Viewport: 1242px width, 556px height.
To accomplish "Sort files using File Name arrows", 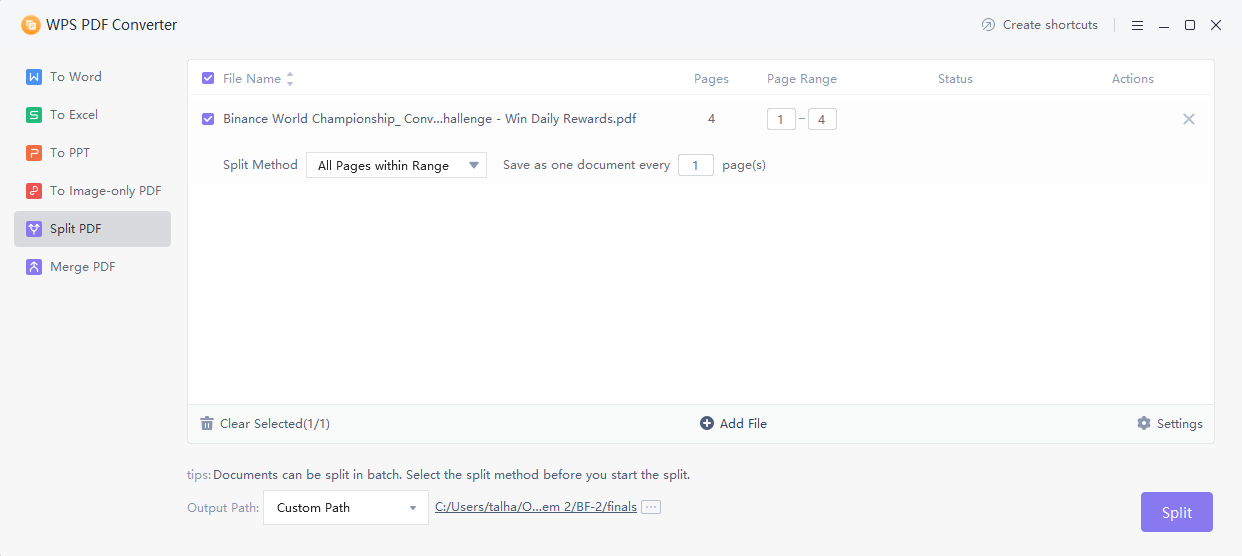I will [x=290, y=79].
